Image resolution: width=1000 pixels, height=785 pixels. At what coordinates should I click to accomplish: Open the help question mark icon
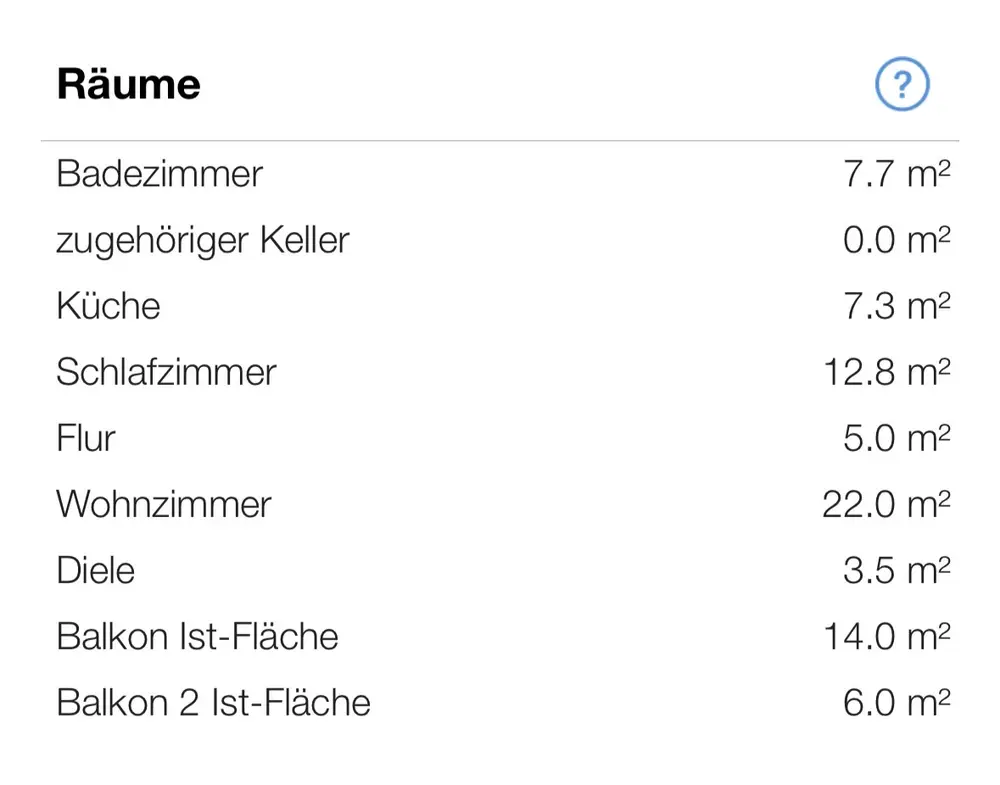point(902,84)
